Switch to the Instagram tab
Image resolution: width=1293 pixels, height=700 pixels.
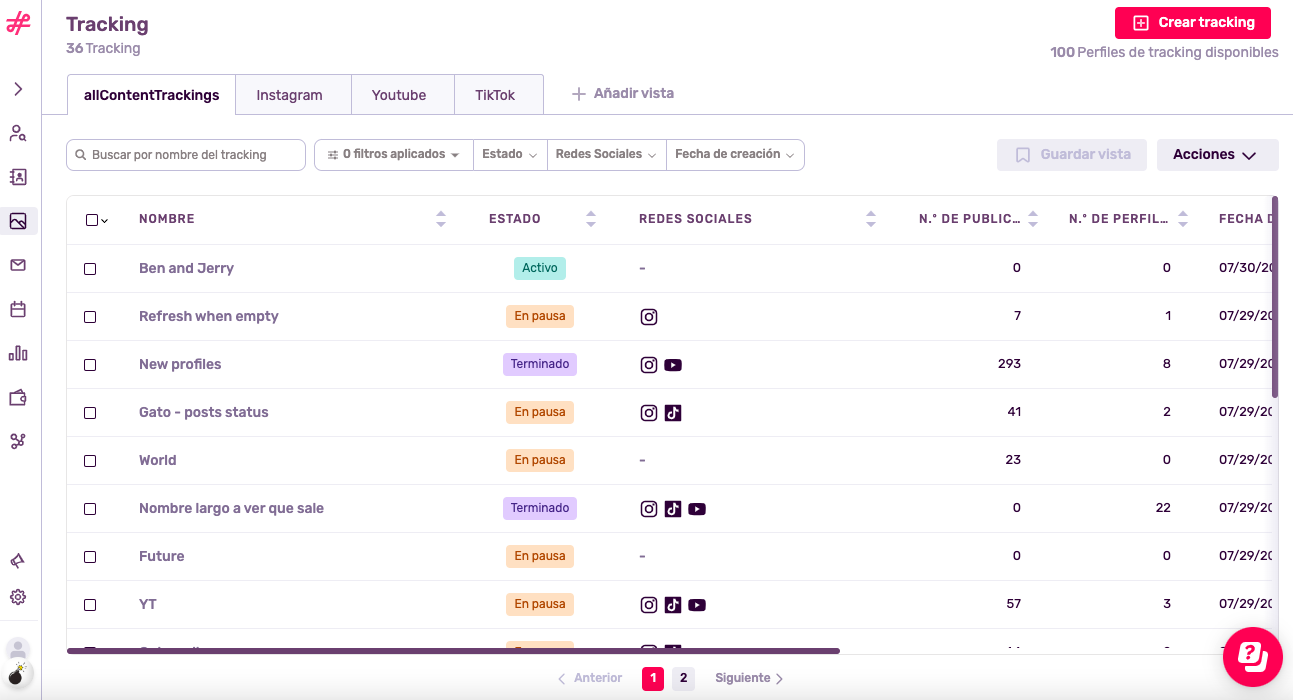click(289, 95)
